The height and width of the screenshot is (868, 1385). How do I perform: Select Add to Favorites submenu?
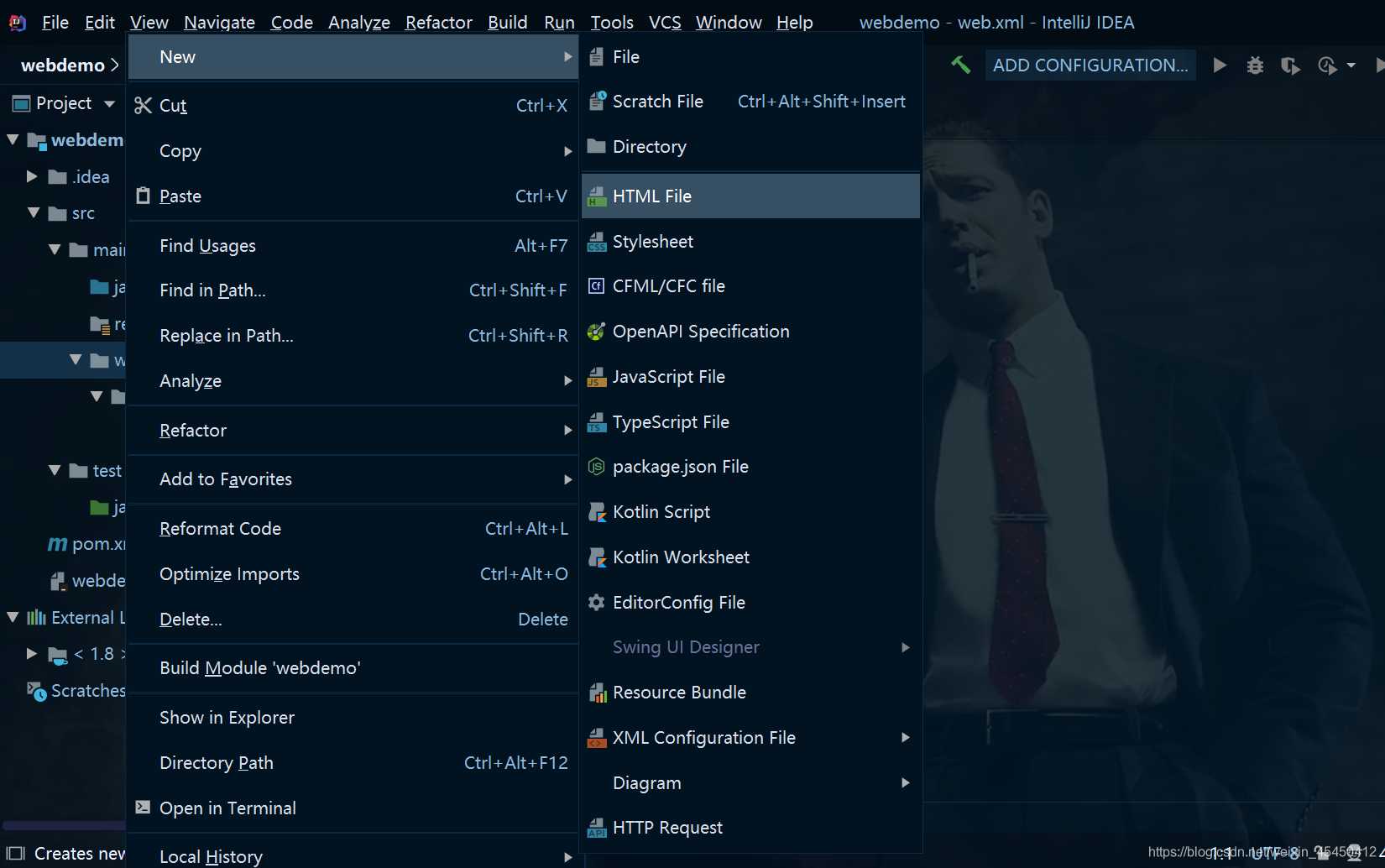pyautogui.click(x=353, y=478)
